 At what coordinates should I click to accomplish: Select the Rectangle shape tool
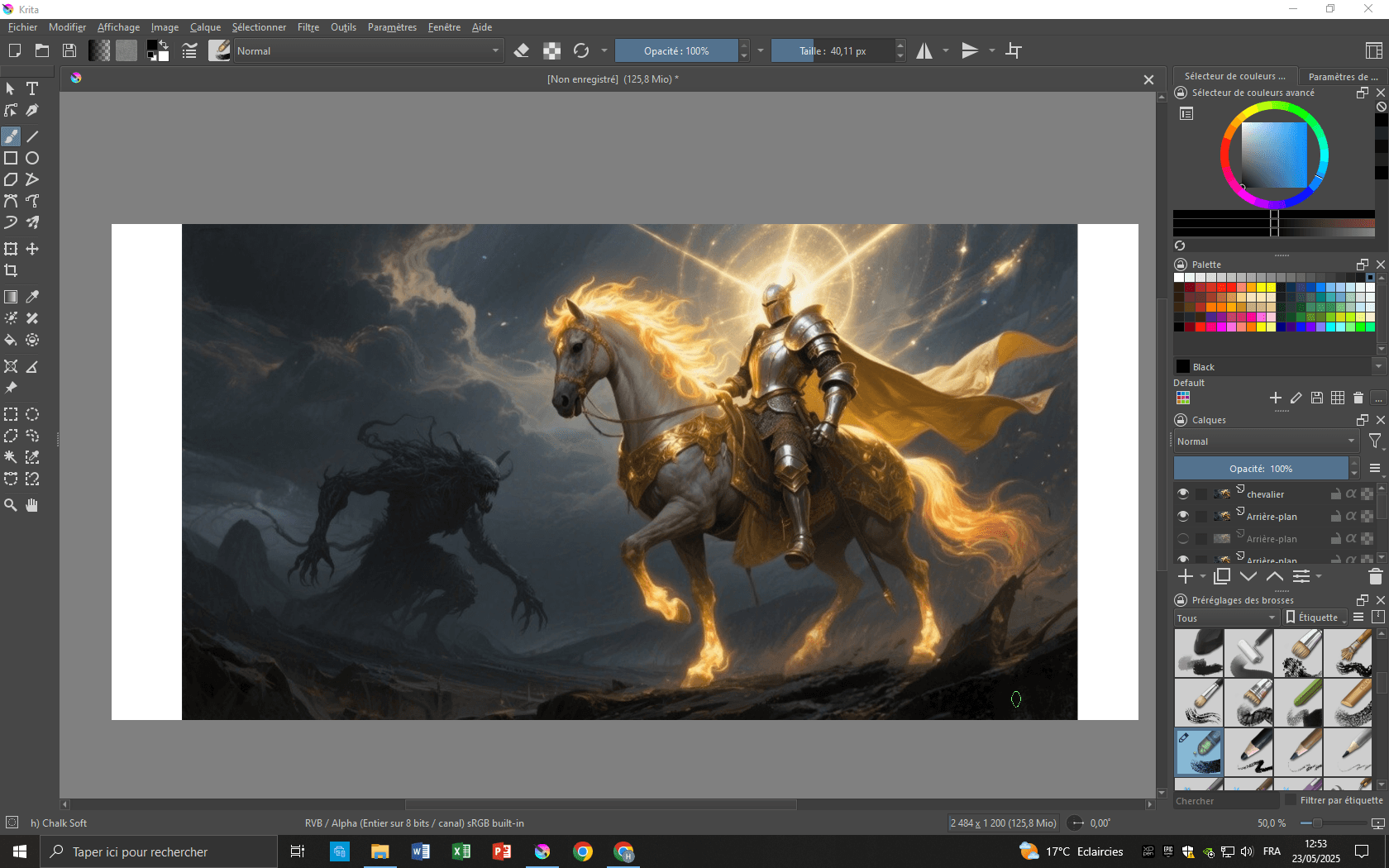(11, 158)
